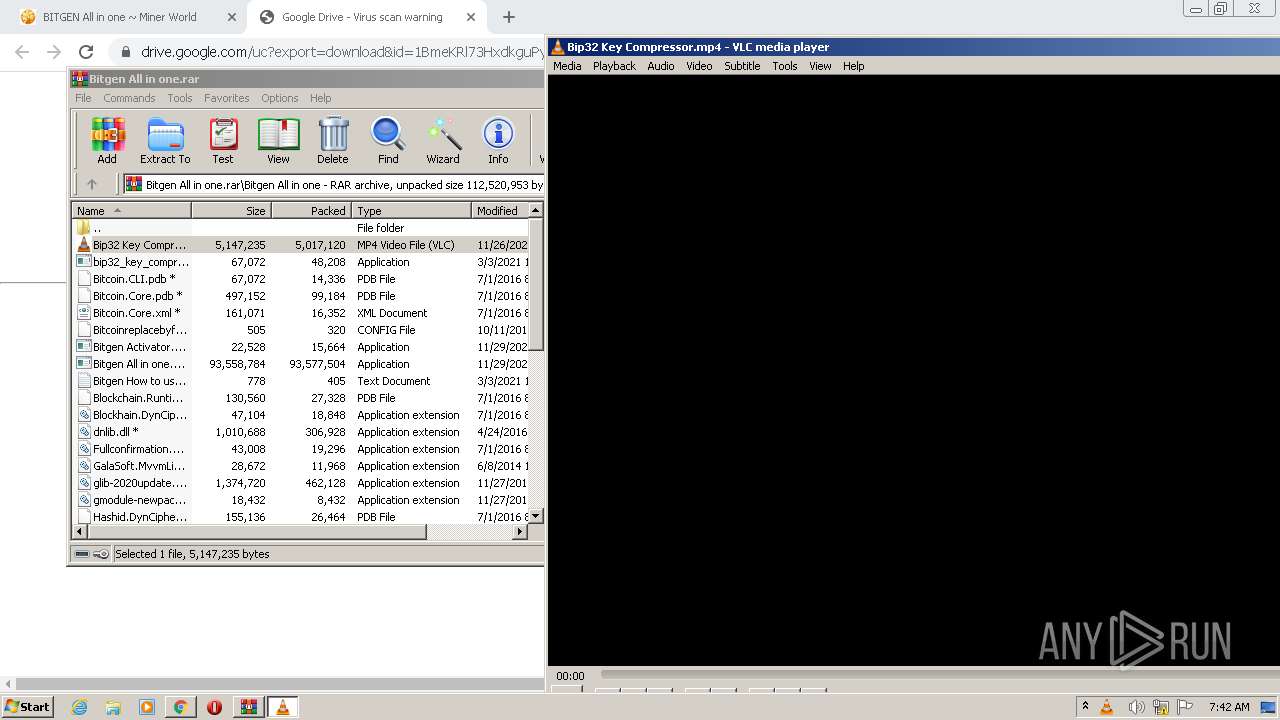Launch Windows Media Player taskbar icon
Image resolution: width=1280 pixels, height=720 pixels.
(x=147, y=707)
